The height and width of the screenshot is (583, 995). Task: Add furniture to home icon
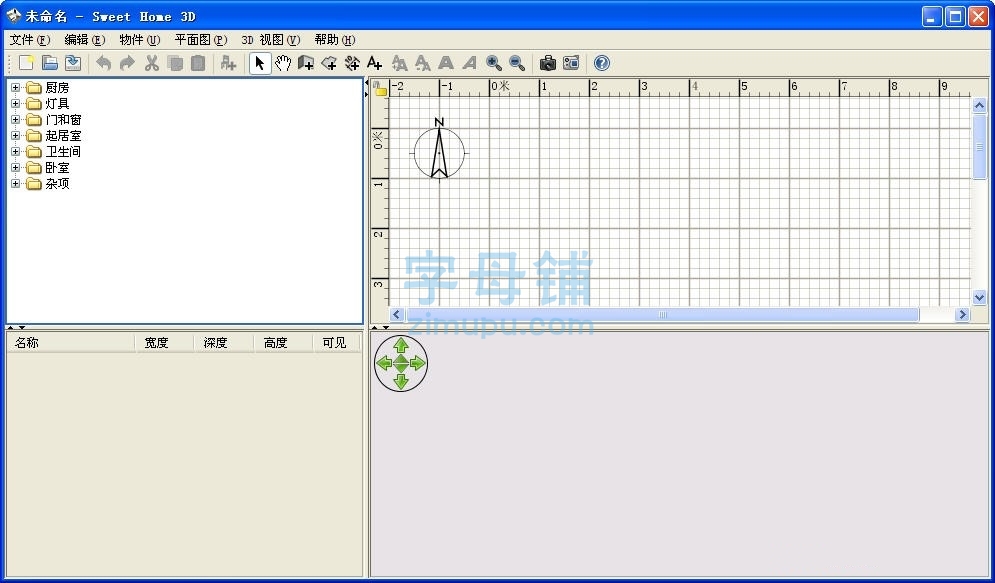[228, 63]
